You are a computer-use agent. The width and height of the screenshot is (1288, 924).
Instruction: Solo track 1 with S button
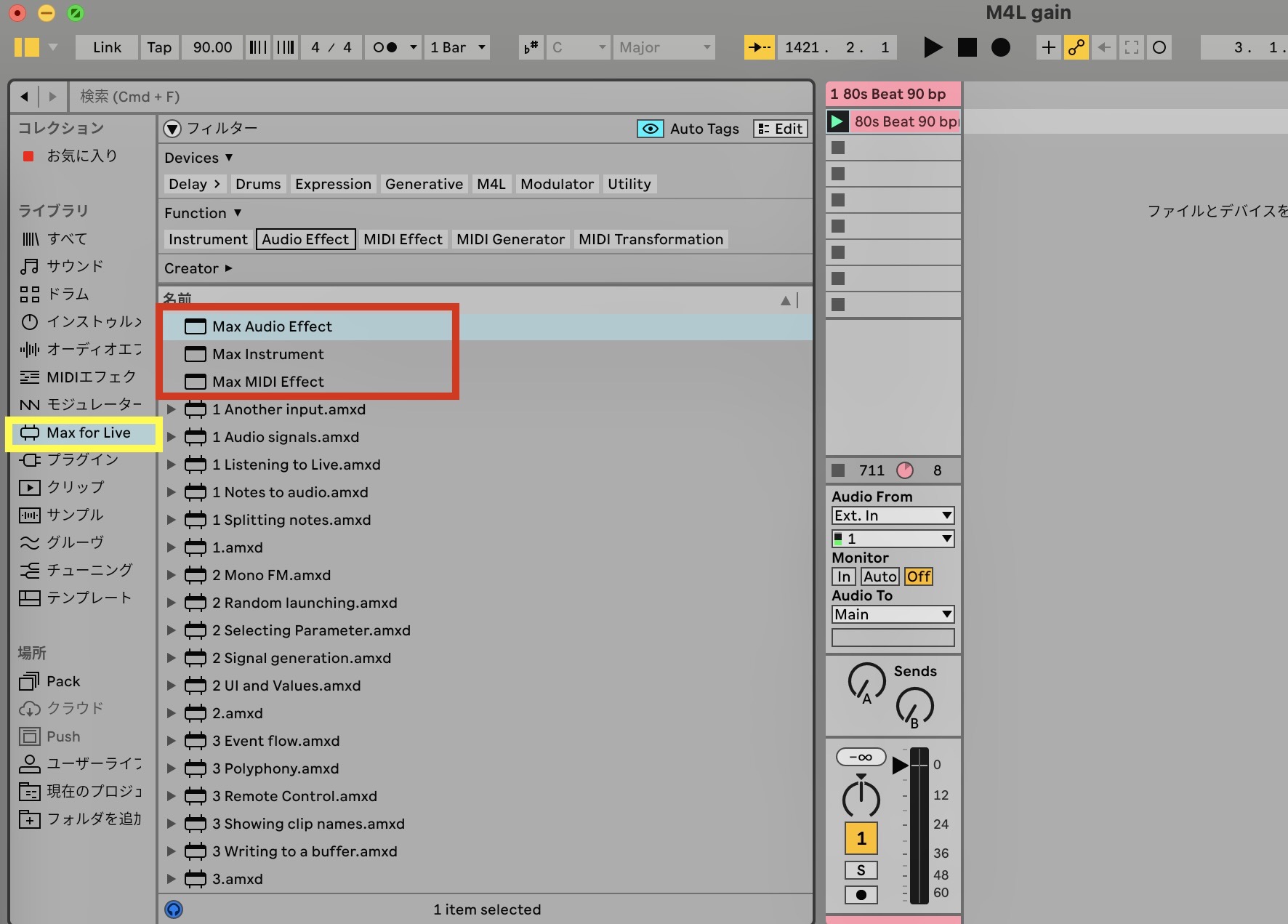(x=861, y=870)
